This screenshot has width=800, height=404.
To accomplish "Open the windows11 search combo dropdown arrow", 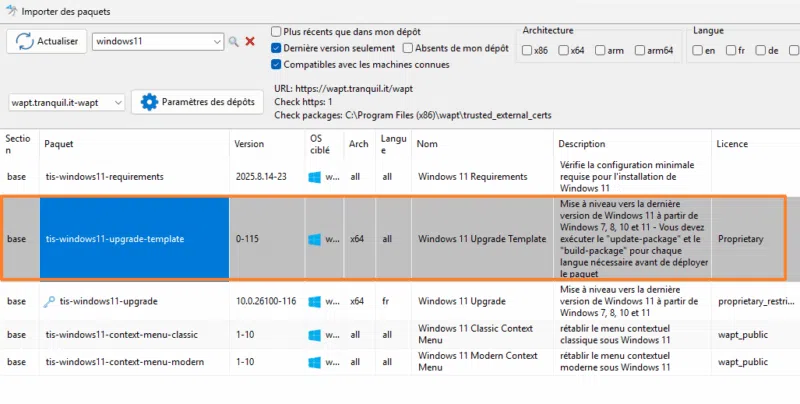I will [217, 42].
